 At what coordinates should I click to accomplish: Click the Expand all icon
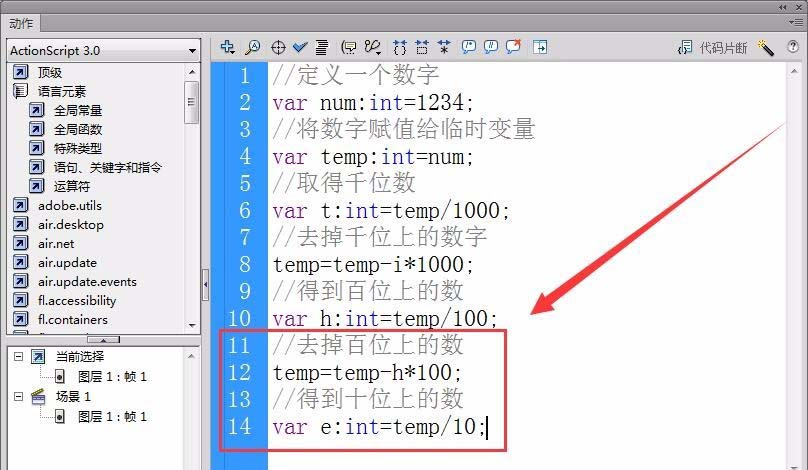(444, 47)
